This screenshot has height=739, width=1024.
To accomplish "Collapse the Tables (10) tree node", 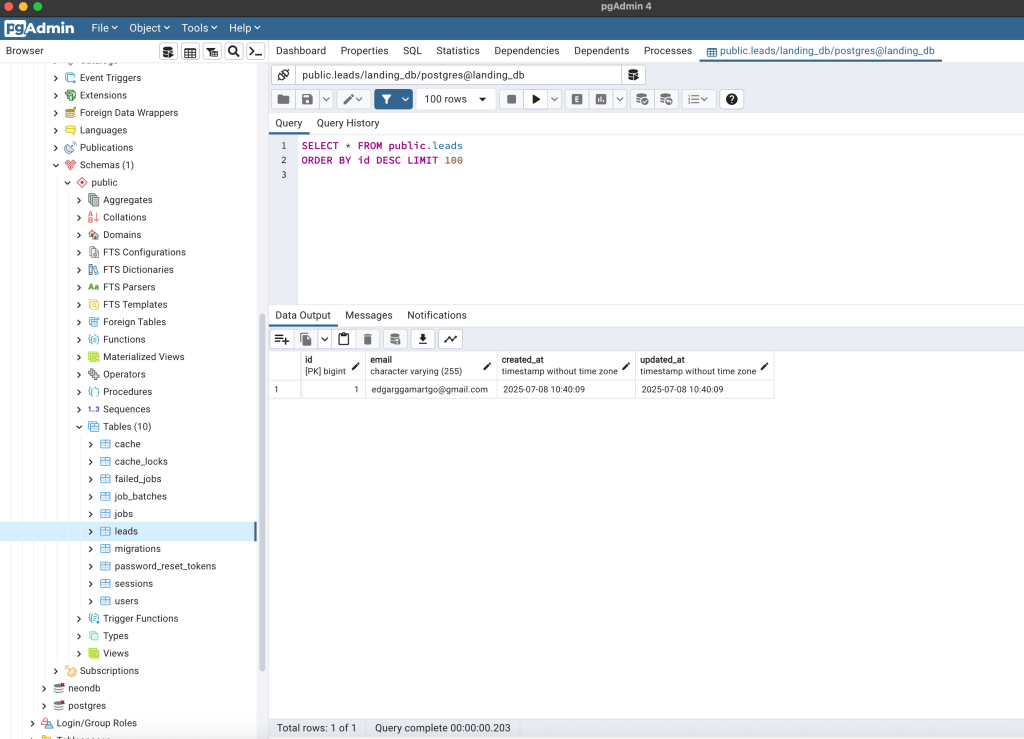I will coord(80,427).
